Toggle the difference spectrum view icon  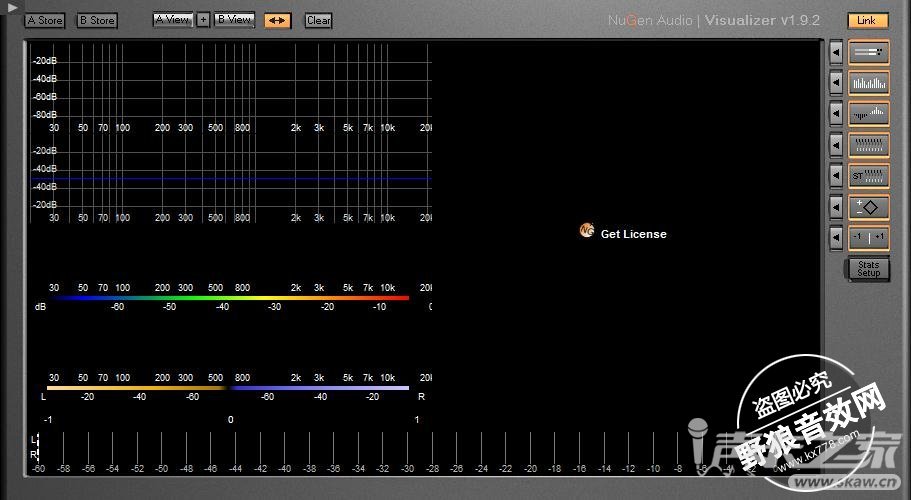(869, 114)
